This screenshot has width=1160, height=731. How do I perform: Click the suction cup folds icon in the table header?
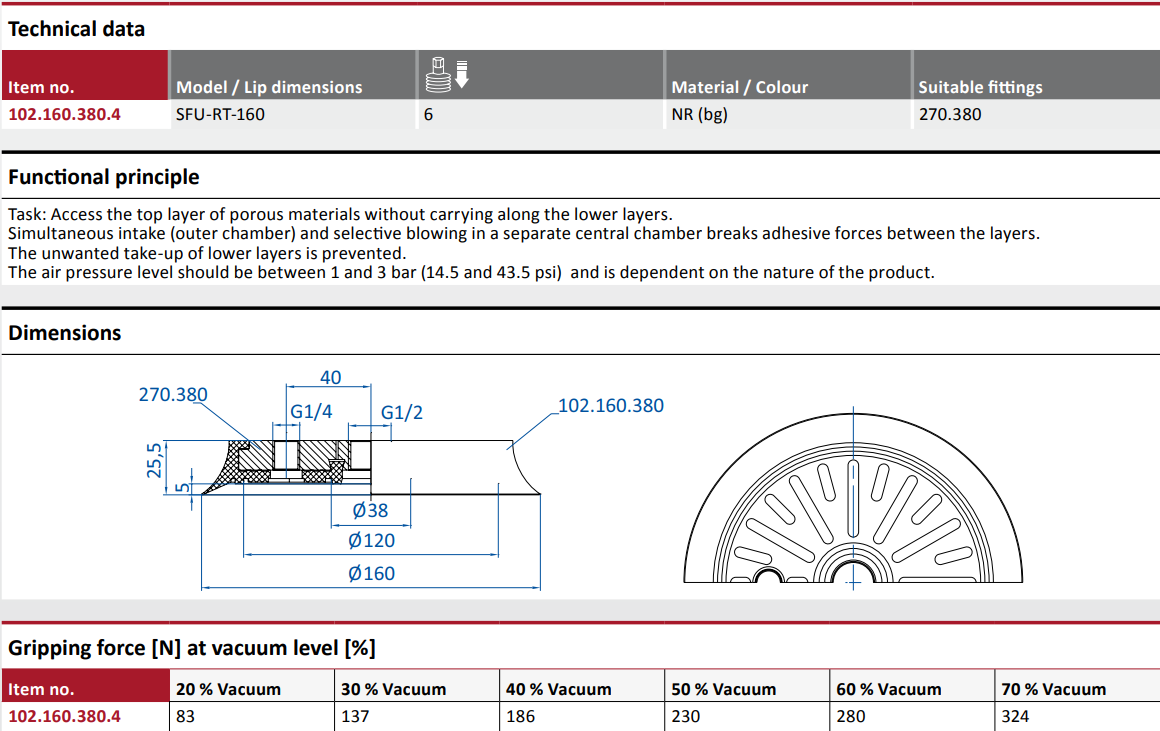point(448,74)
